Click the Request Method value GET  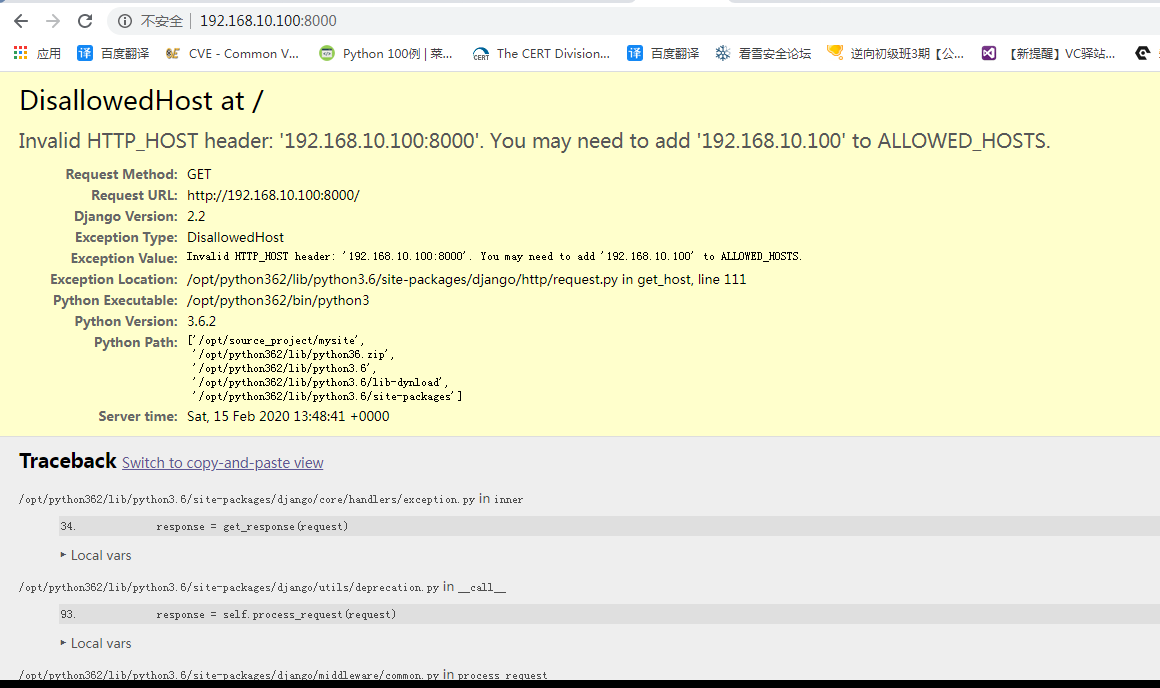point(199,175)
